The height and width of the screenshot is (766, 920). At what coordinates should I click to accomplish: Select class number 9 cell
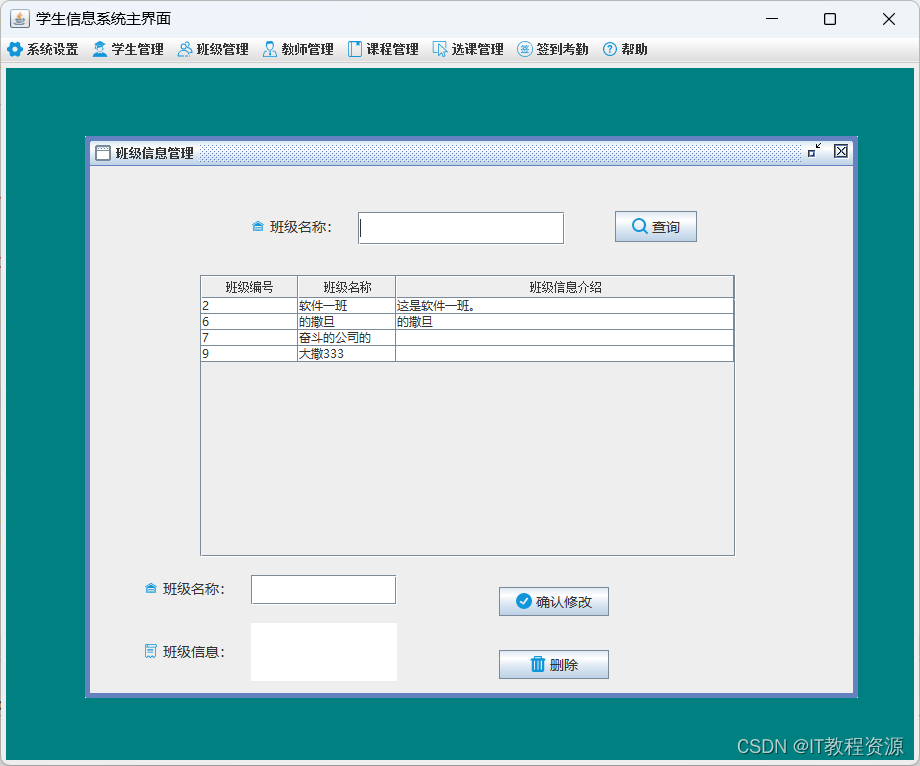pos(249,353)
